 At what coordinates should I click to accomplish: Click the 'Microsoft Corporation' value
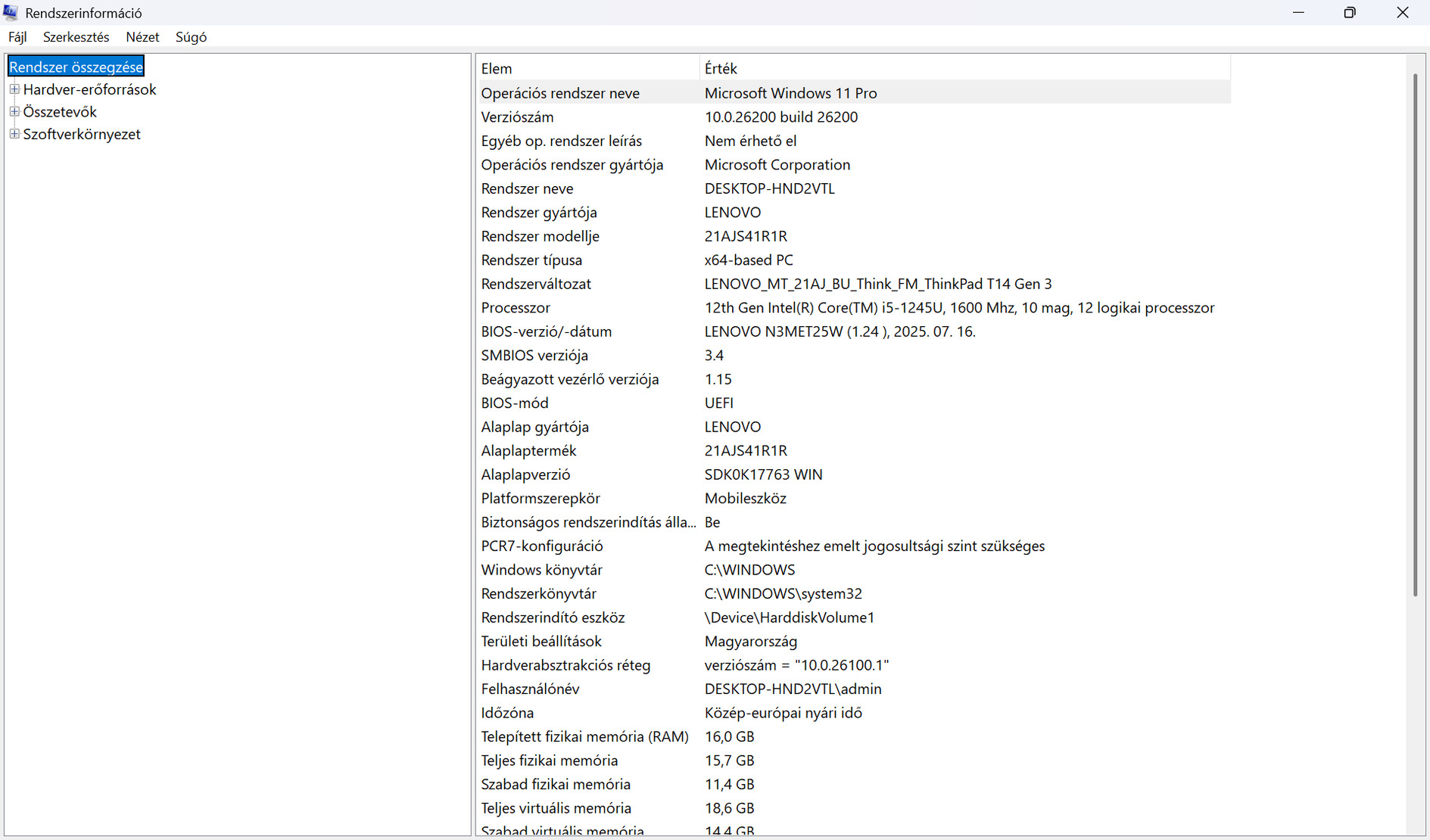777,165
